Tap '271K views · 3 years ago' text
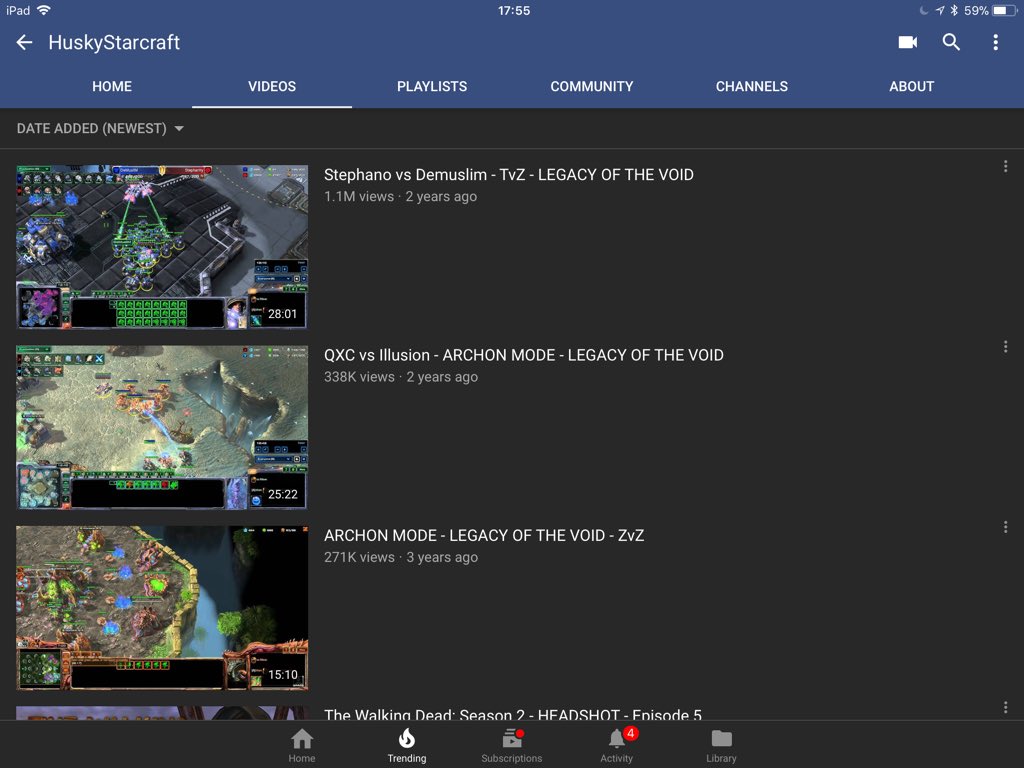This screenshot has height=768, width=1024. coord(401,557)
